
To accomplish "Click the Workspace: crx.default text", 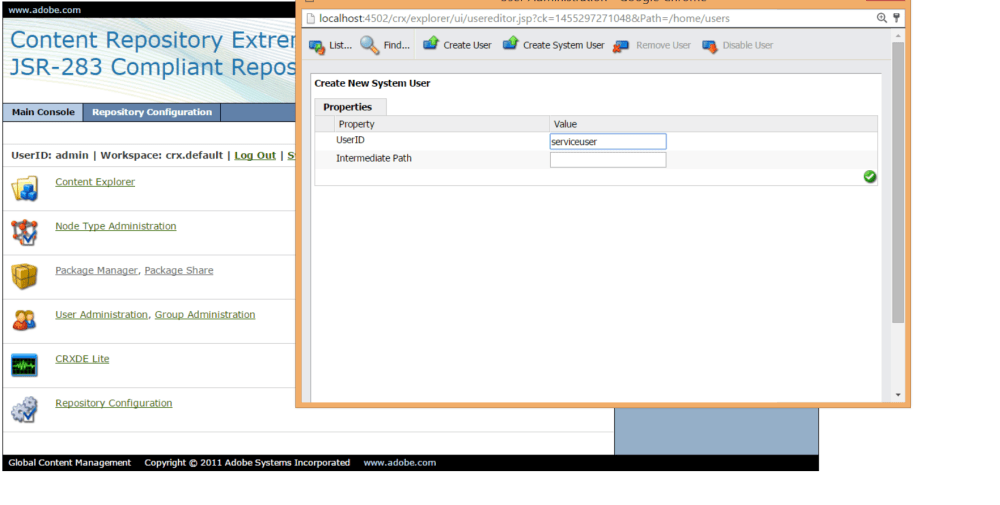I will tap(162, 155).
